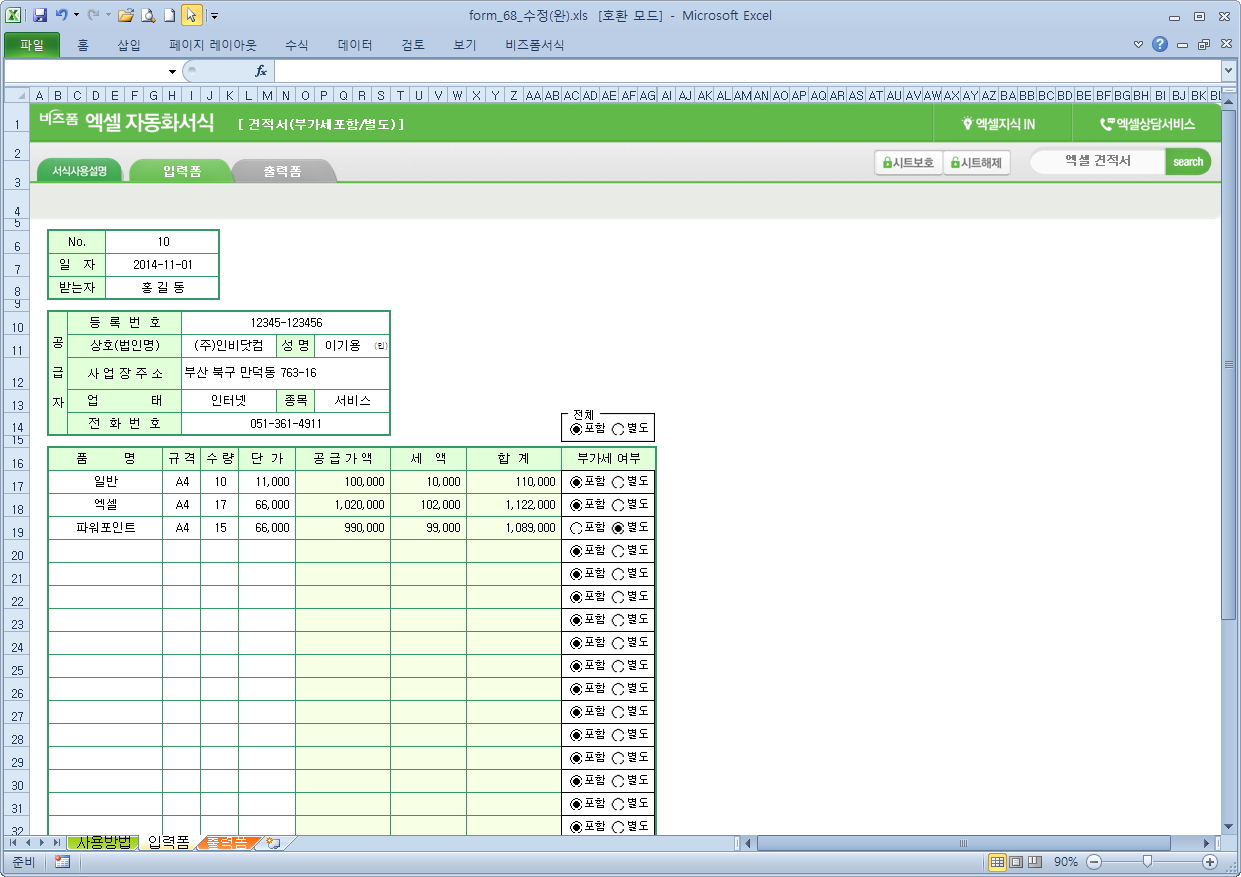Click the Print Preview magnifier icon
Image resolution: width=1241 pixels, height=877 pixels.
(148, 16)
